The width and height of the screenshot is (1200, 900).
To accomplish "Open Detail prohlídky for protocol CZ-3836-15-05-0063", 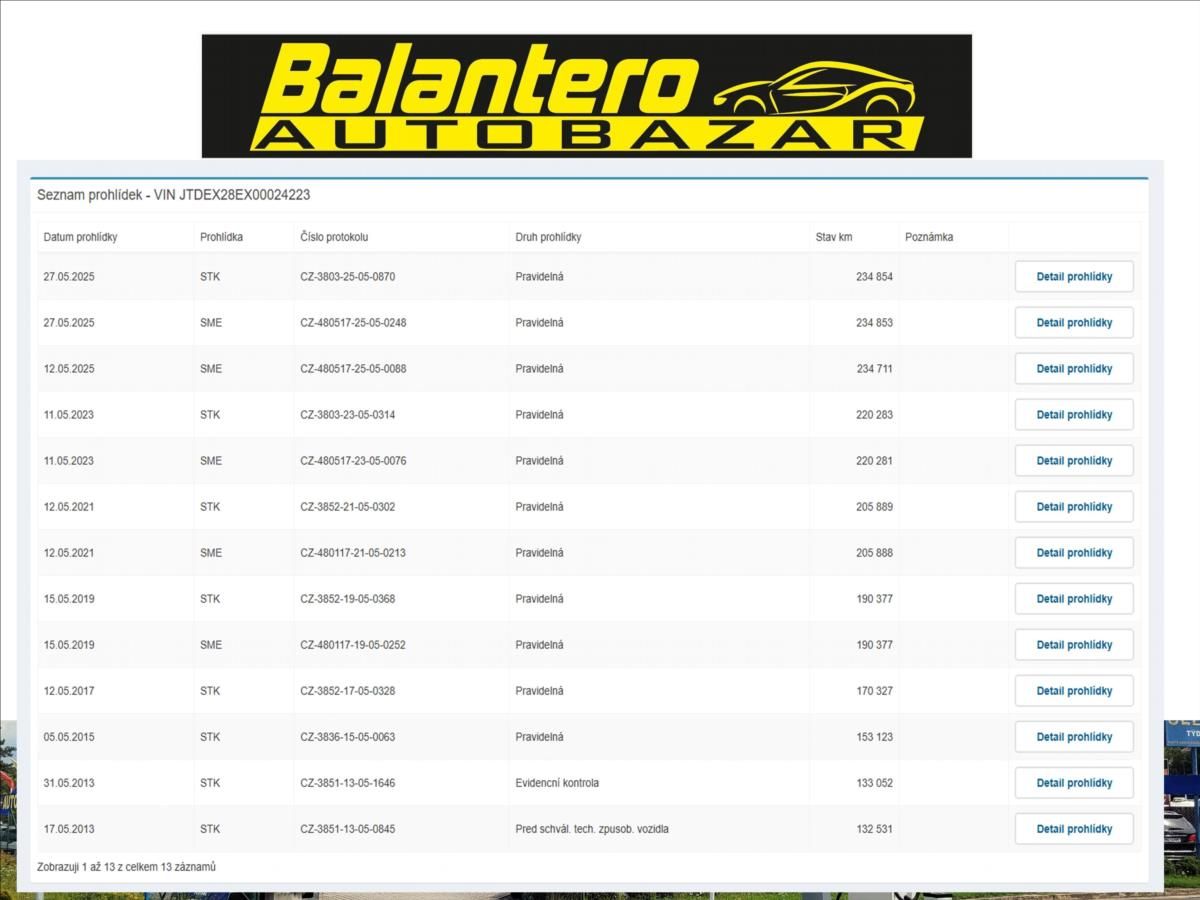I will (1074, 736).
